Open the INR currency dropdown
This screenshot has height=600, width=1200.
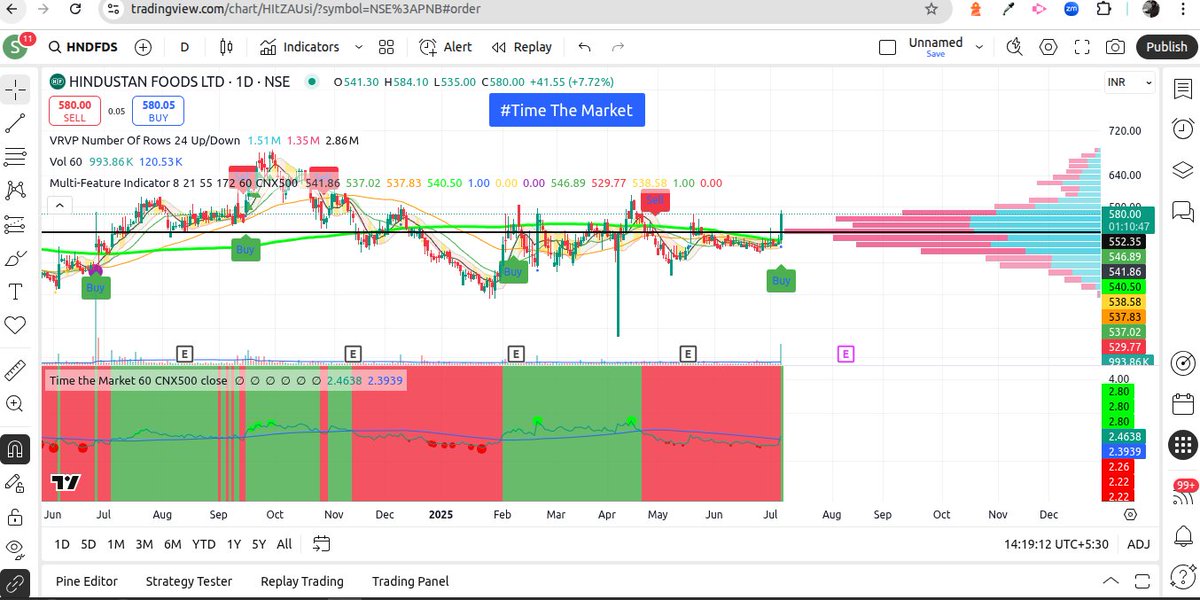tap(1130, 83)
